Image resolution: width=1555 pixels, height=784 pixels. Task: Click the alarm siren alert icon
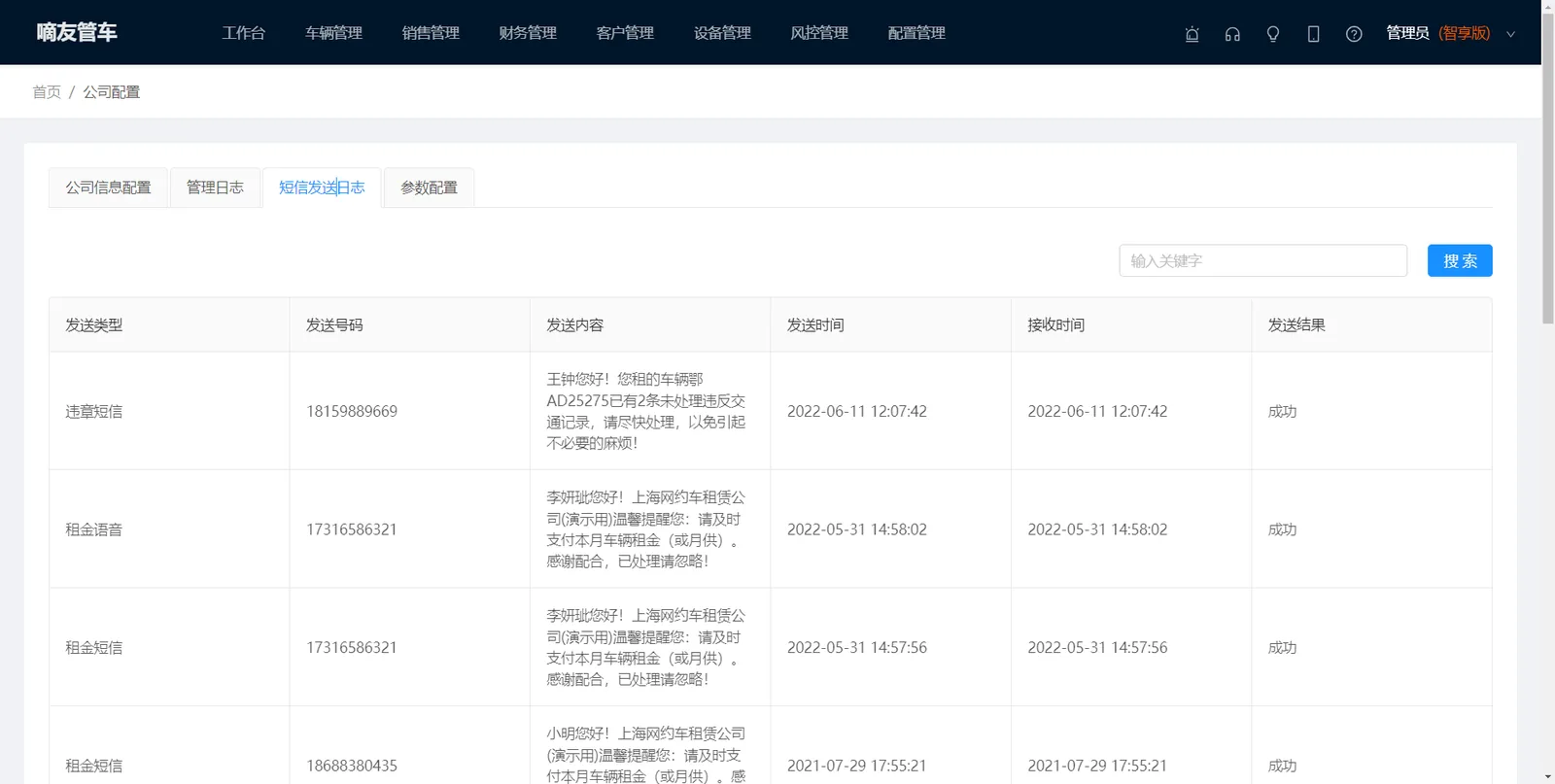tap(1192, 34)
